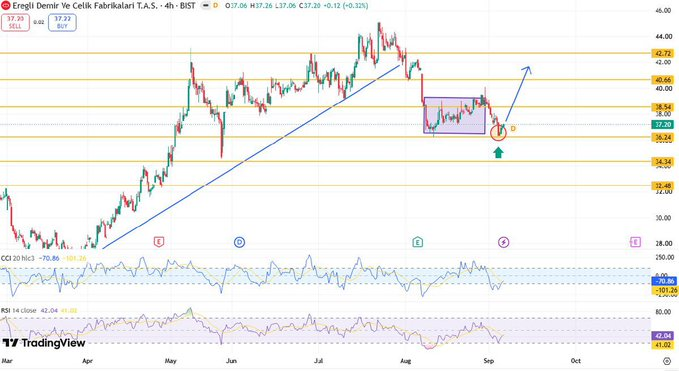Click the 46.00 price axis label

coord(664,10)
